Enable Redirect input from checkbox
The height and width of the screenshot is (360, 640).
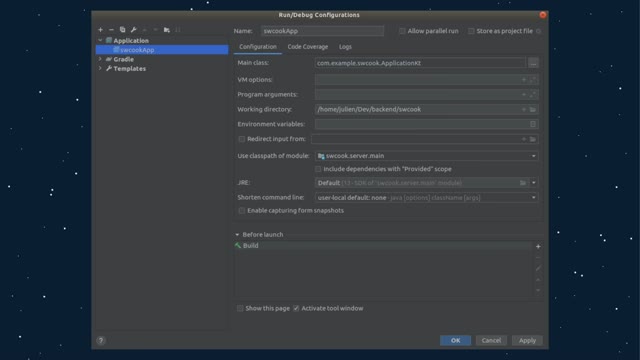click(242, 139)
